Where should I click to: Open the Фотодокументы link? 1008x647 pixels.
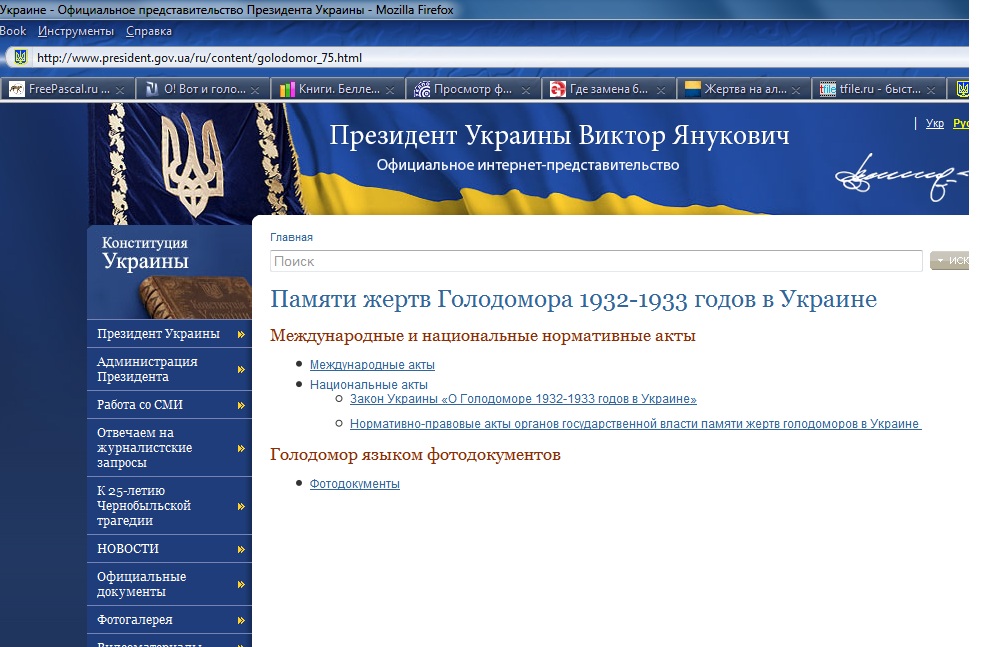click(354, 484)
